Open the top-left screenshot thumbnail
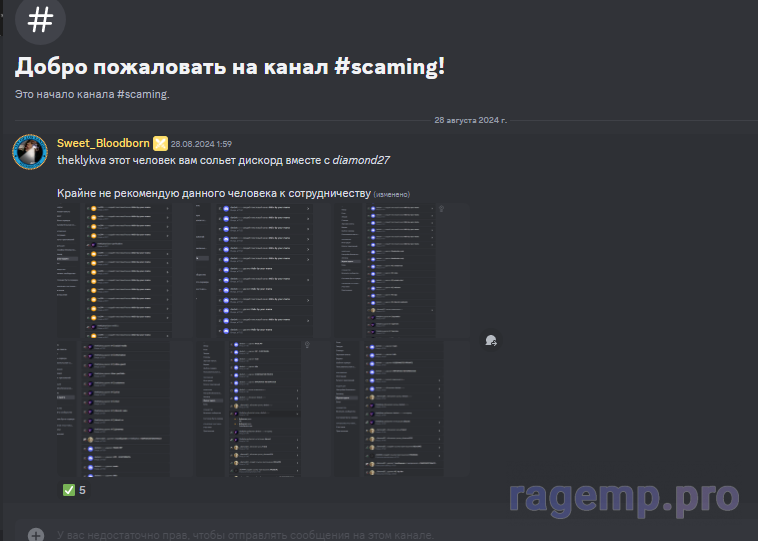 pos(112,270)
